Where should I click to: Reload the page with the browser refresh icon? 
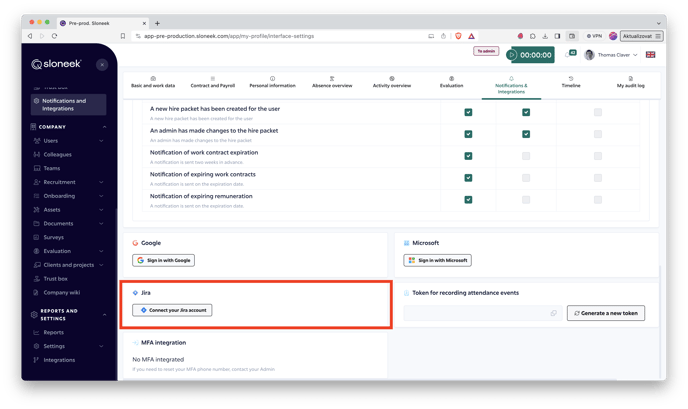[54, 36]
